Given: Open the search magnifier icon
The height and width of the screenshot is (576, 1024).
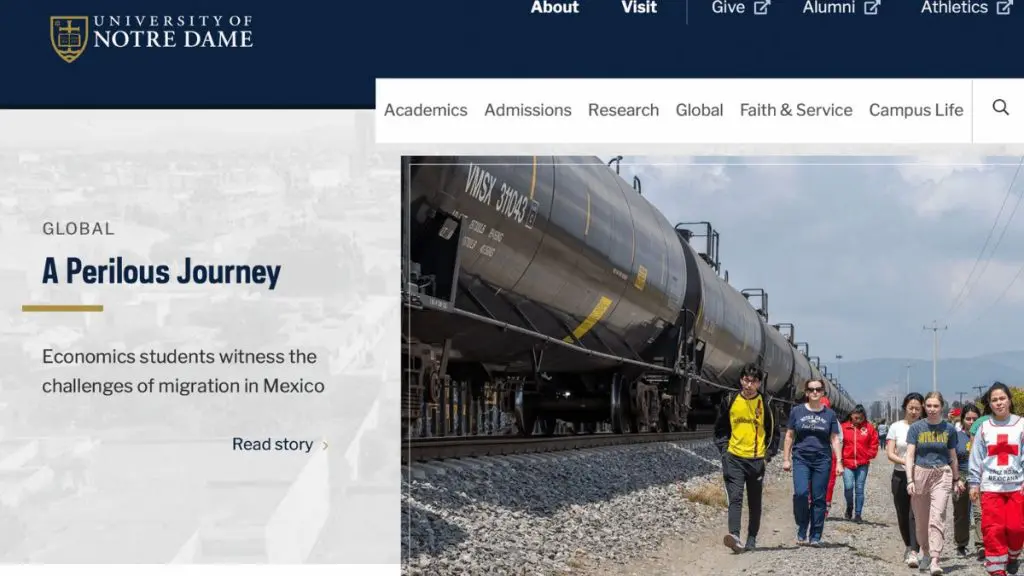Looking at the screenshot, I should 1000,108.
